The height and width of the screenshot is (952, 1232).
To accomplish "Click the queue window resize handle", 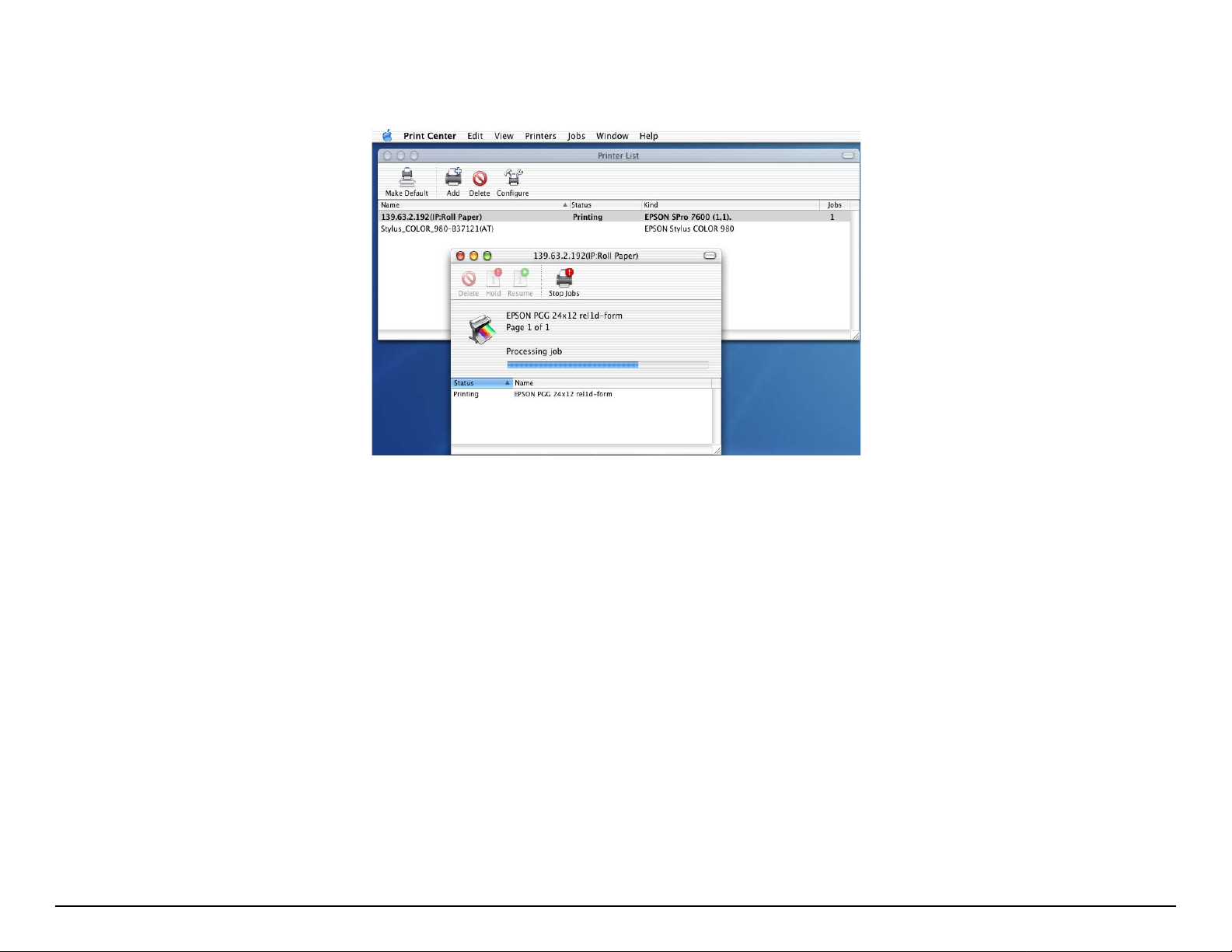I will tap(717, 450).
